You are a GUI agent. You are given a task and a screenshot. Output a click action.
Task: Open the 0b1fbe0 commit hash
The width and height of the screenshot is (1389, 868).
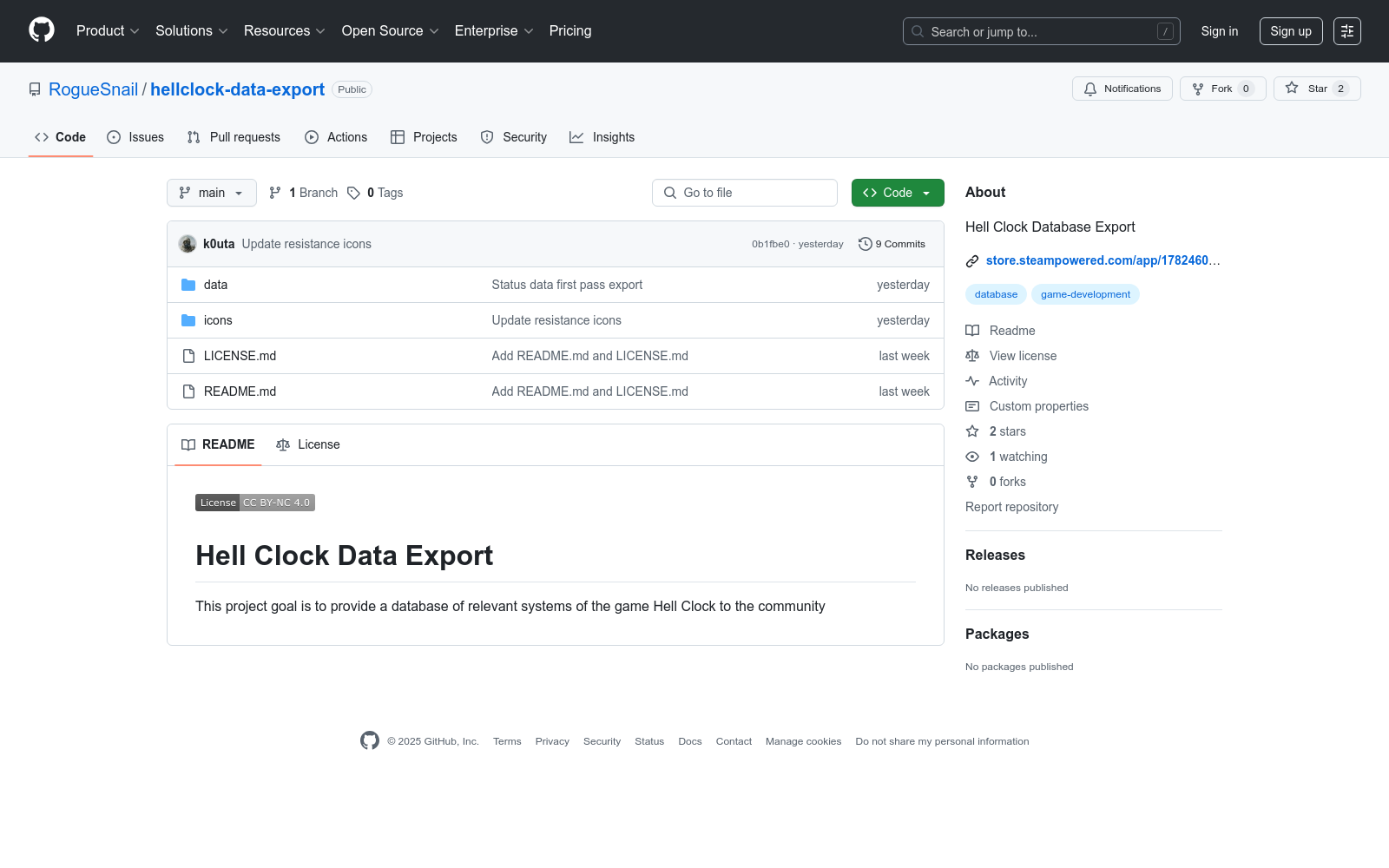click(x=771, y=244)
